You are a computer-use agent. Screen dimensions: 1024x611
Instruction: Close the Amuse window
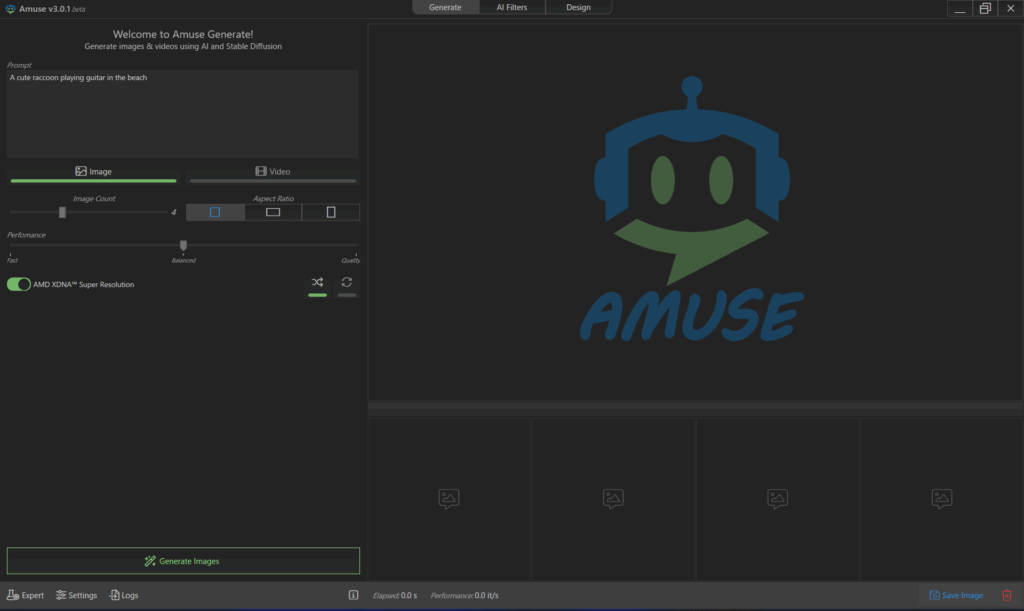pos(1010,8)
